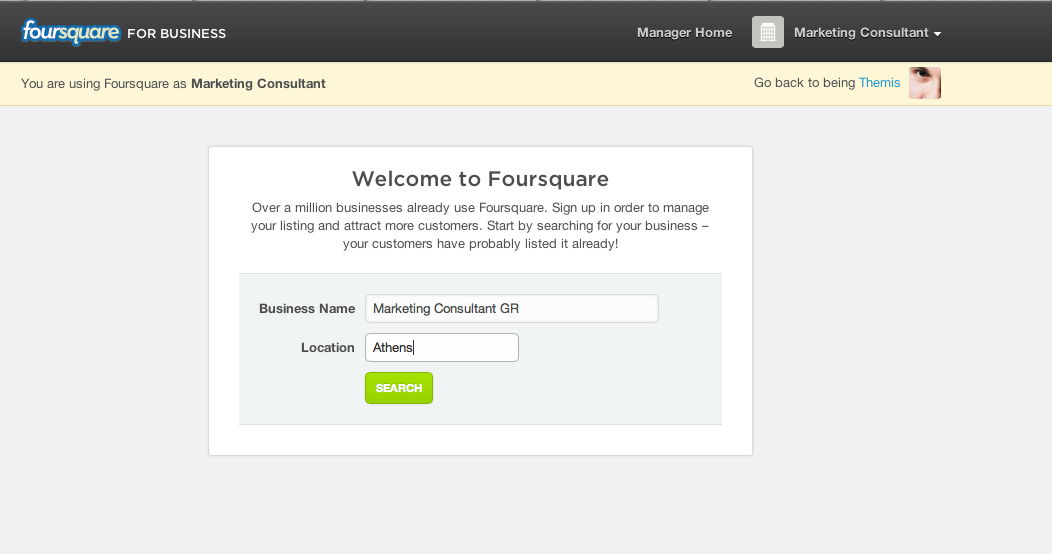Click Themis profile avatar photo
The width and height of the screenshot is (1052, 554).
(x=925, y=83)
